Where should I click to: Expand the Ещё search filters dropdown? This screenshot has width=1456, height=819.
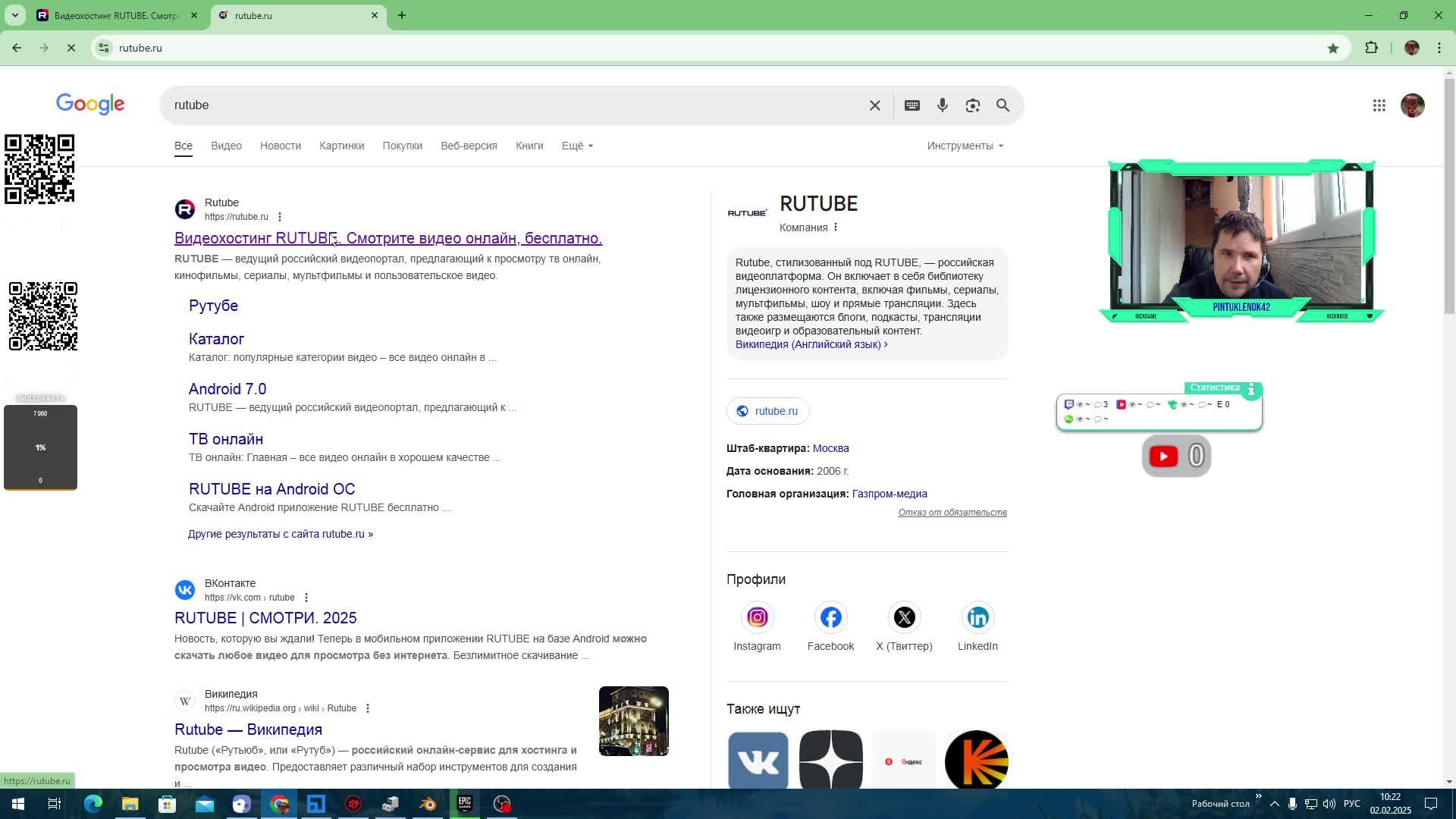577,146
